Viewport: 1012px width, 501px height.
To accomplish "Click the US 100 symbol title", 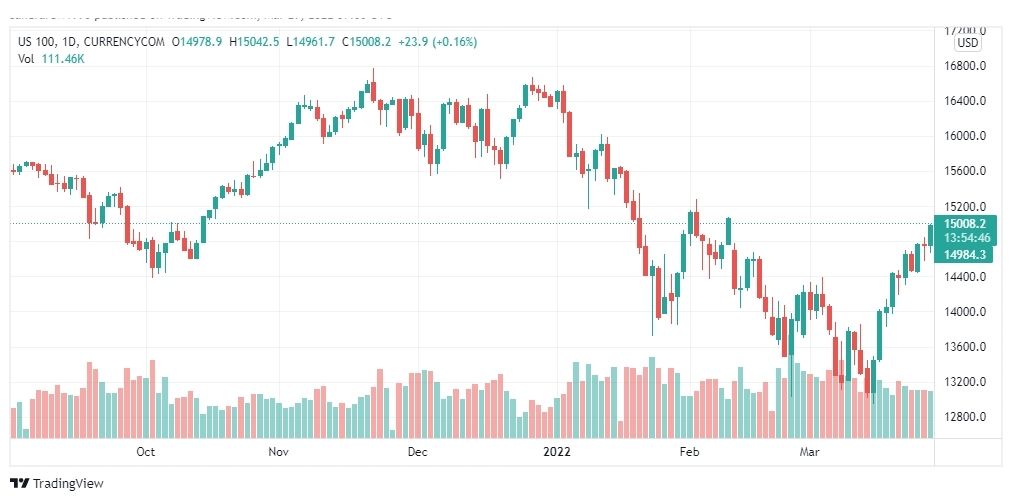I will [36, 42].
